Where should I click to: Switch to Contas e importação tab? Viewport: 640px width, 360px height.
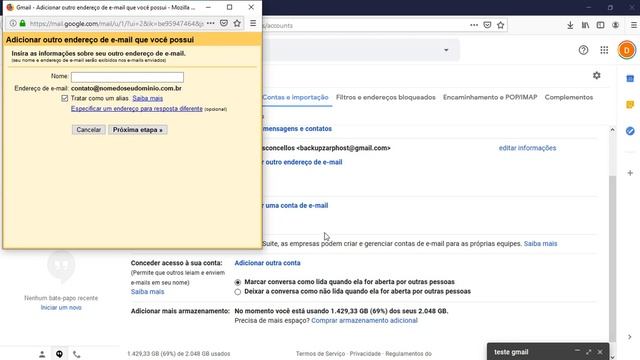tap(295, 97)
